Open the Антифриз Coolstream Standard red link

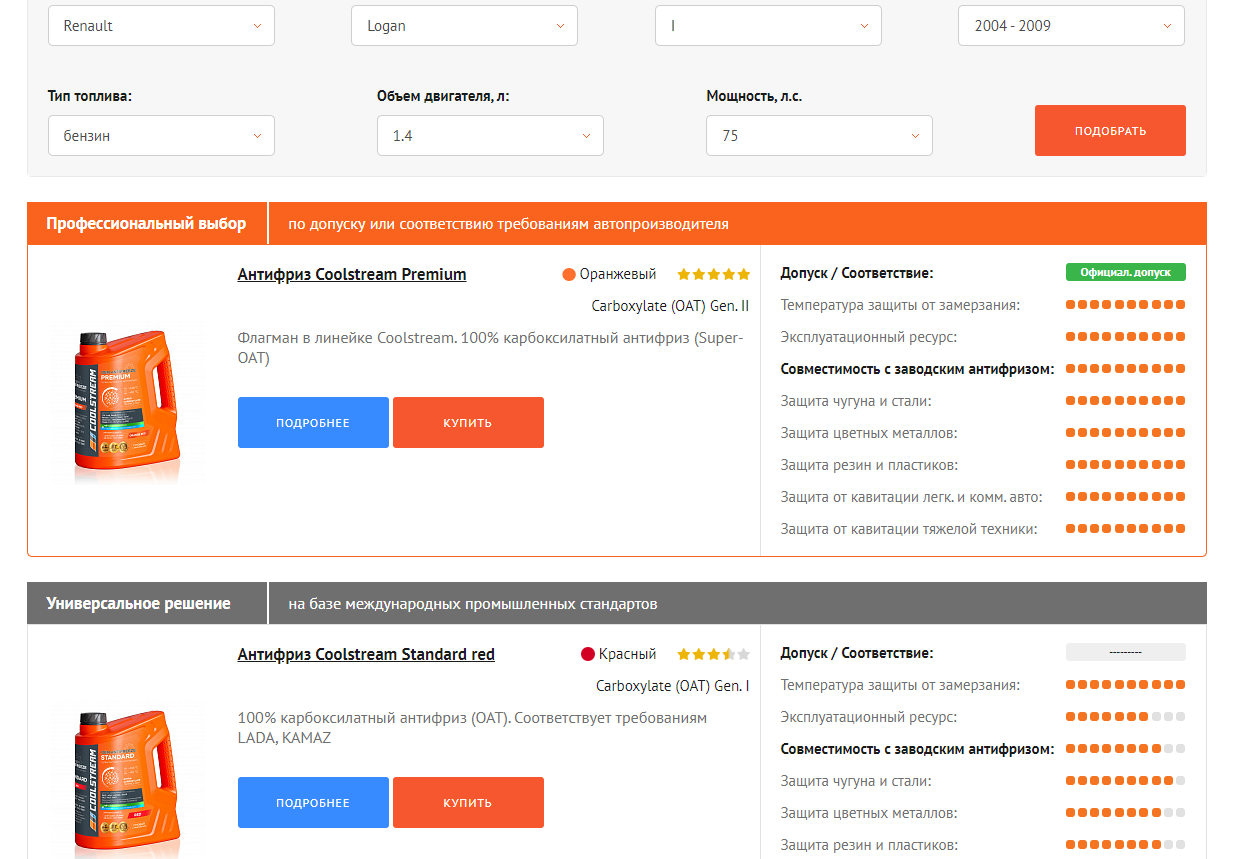pos(366,654)
